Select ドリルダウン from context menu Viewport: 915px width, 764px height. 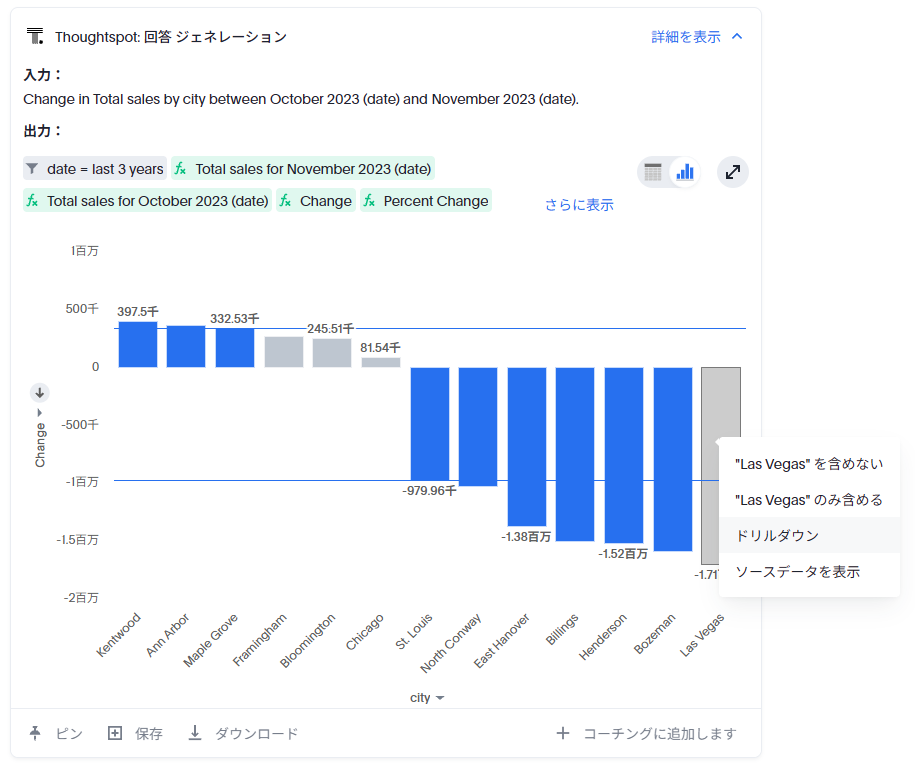click(777, 535)
